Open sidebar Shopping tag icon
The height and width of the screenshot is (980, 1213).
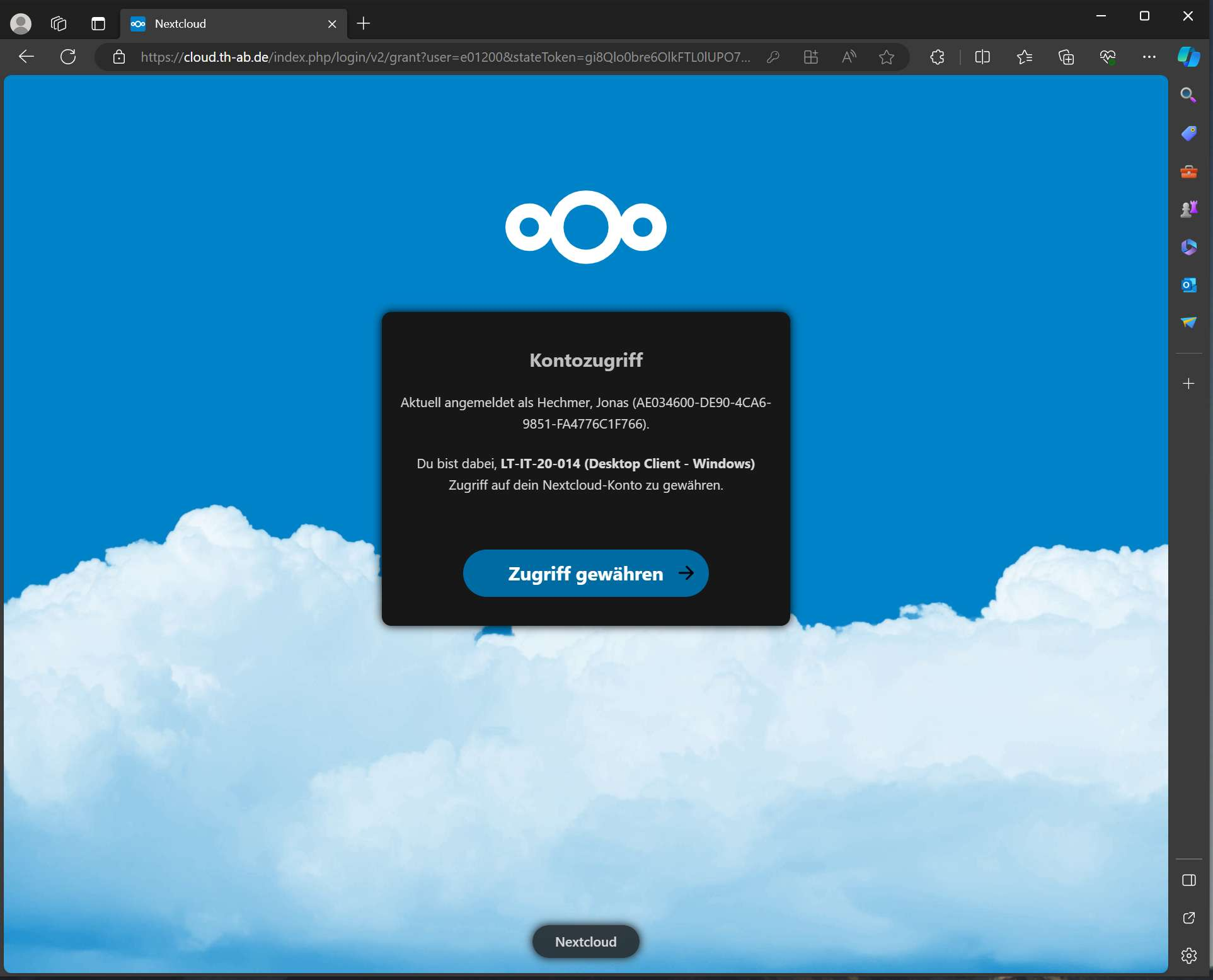click(1188, 133)
